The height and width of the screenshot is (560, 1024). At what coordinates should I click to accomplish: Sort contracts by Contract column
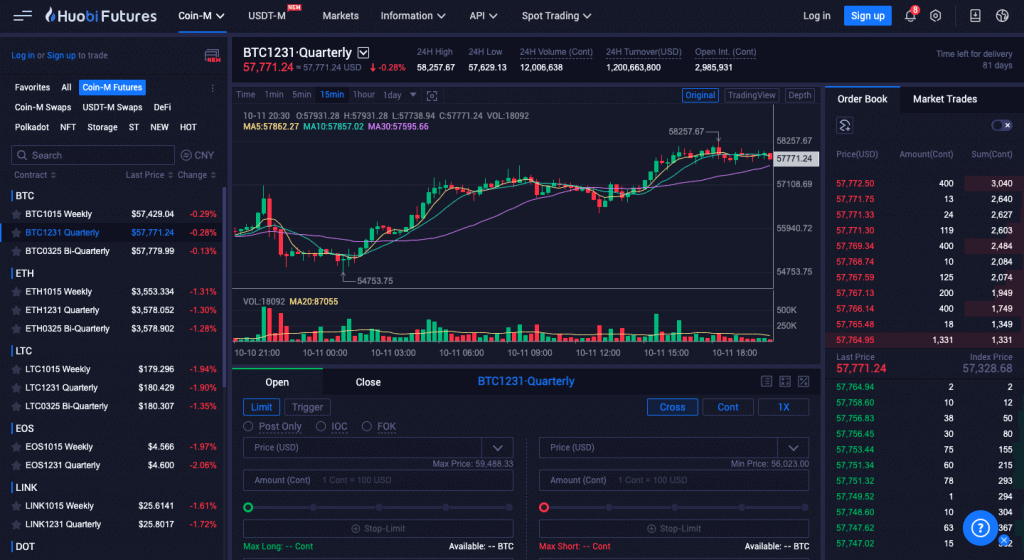(x=35, y=175)
